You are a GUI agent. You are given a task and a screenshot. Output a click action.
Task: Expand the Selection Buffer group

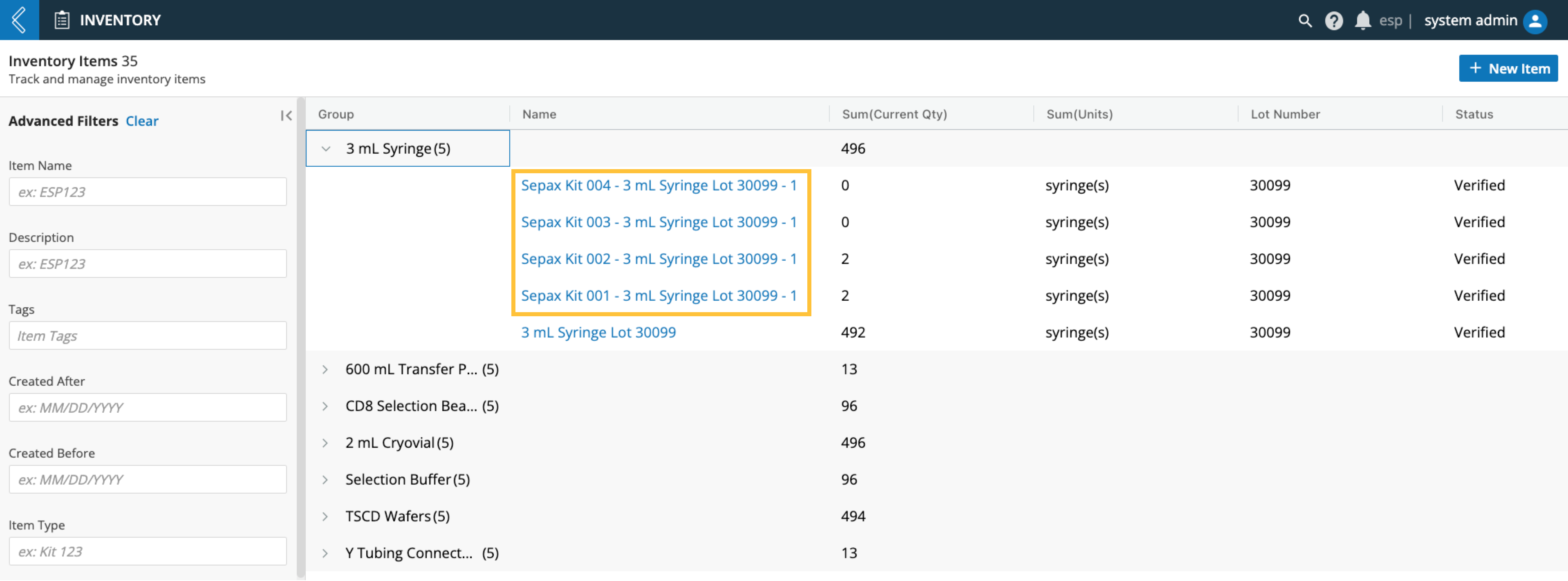pyautogui.click(x=325, y=479)
